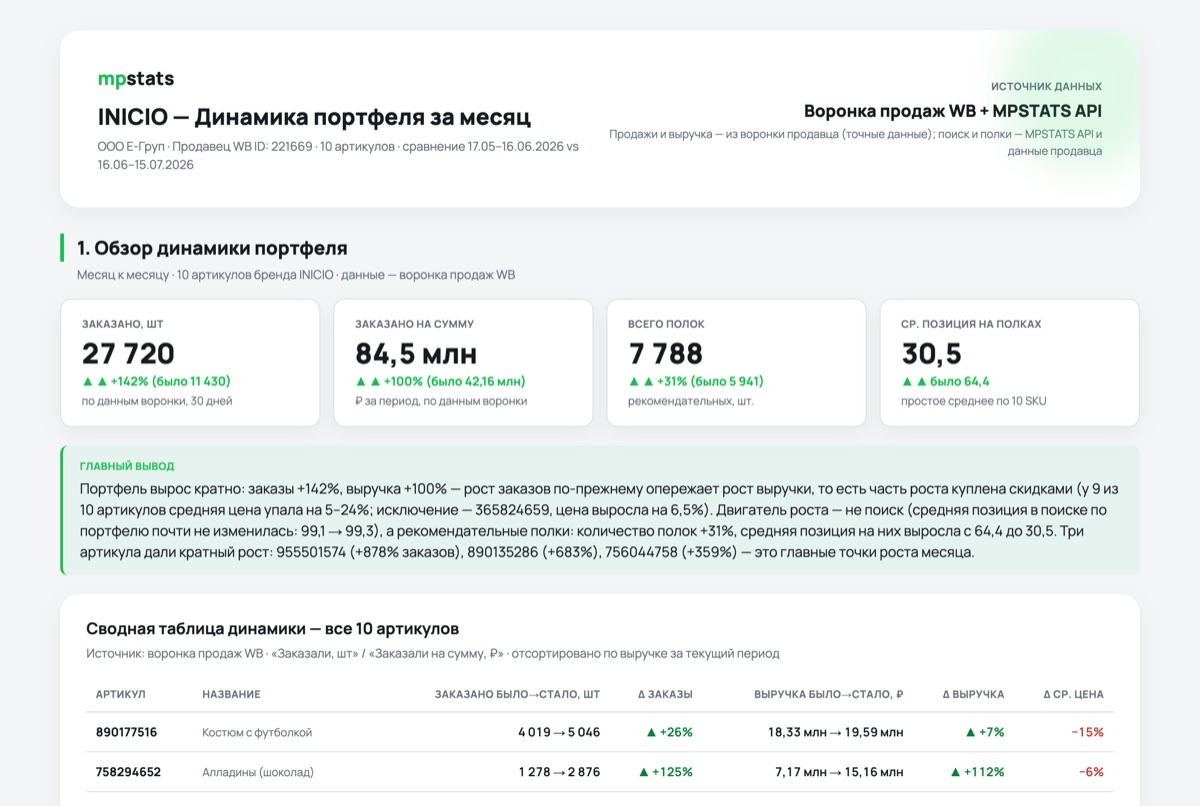
Task: Click the 'Сводная таблица динамики — все 10 артикулов' heading
Action: 273,629
